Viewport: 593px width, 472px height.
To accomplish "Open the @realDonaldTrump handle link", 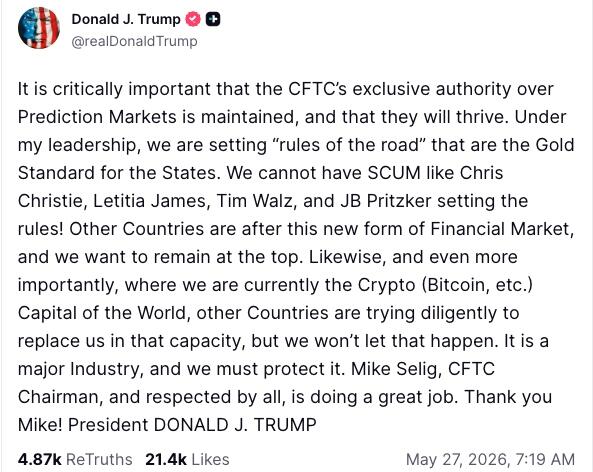I will click(x=134, y=41).
